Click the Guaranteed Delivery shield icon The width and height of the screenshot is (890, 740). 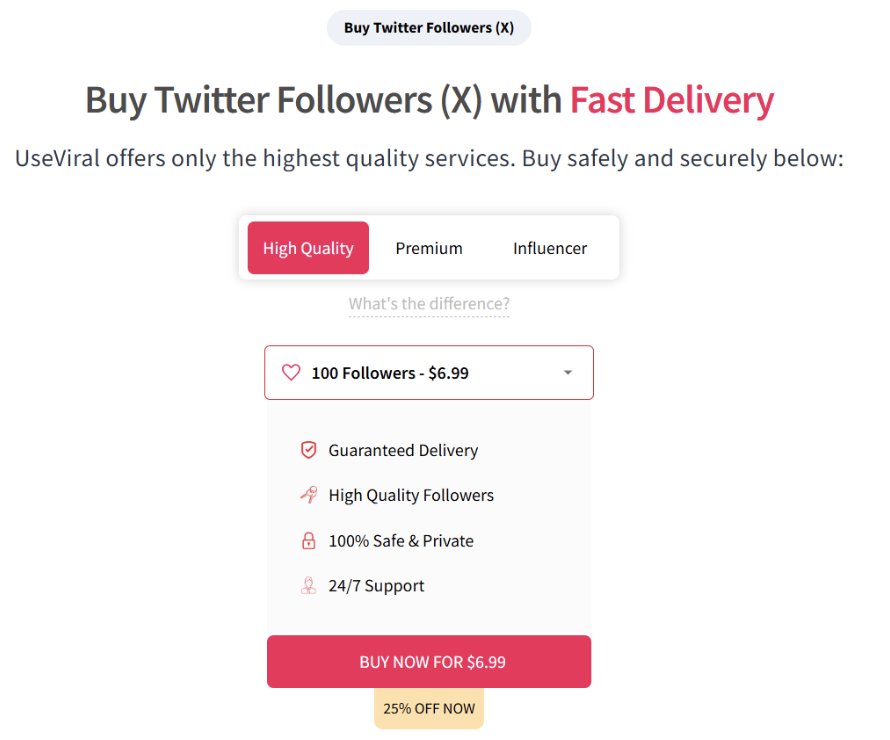(309, 450)
